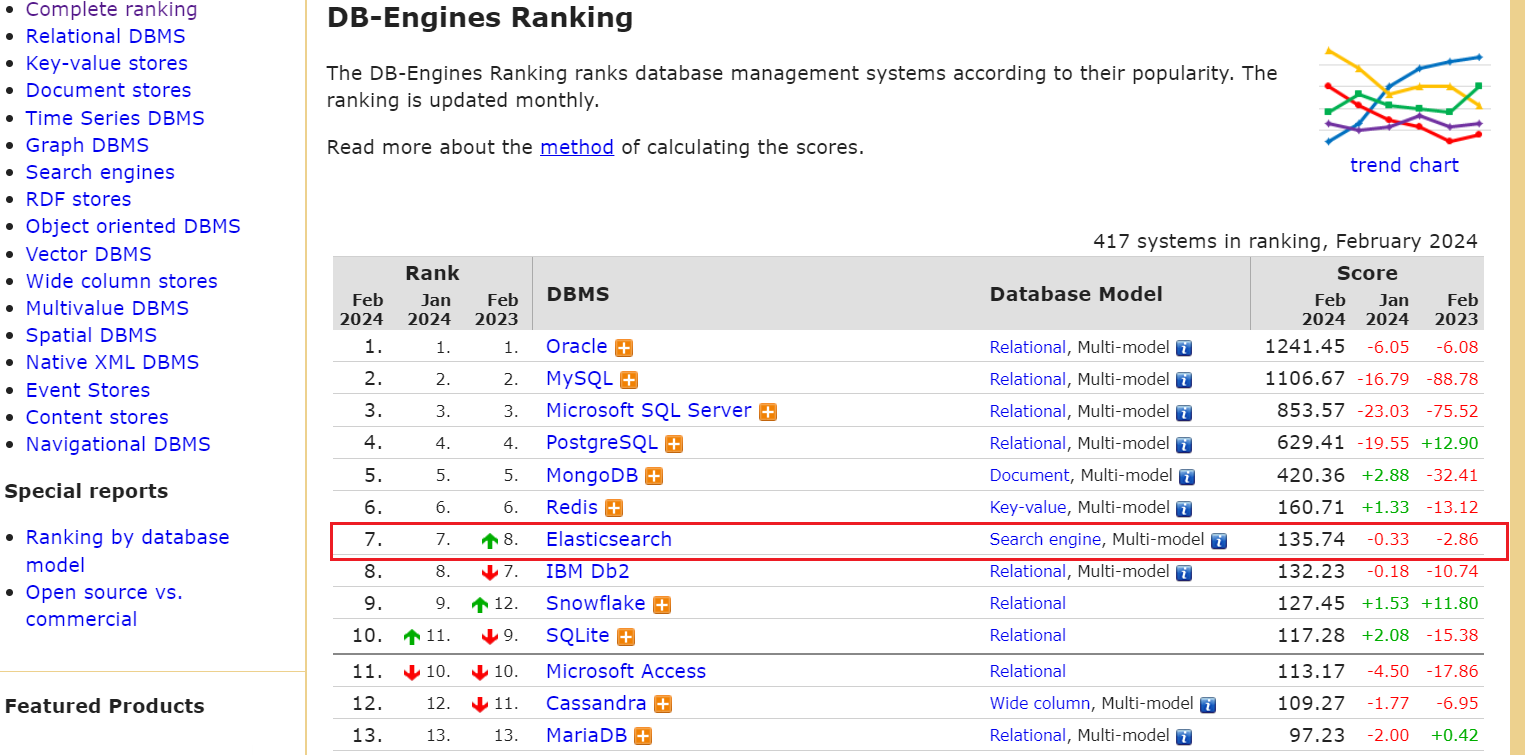Open the trend chart thumbnail image

(1404, 96)
